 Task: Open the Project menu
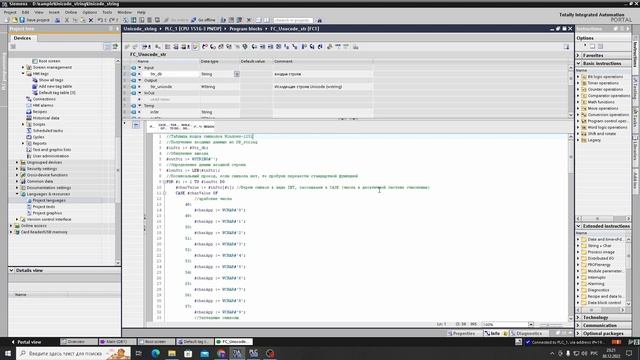coord(10,13)
